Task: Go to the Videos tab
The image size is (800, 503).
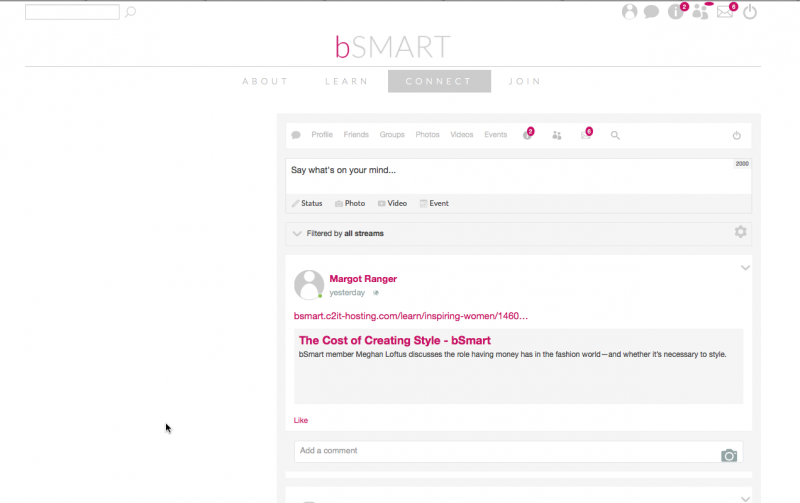Action: pos(462,135)
